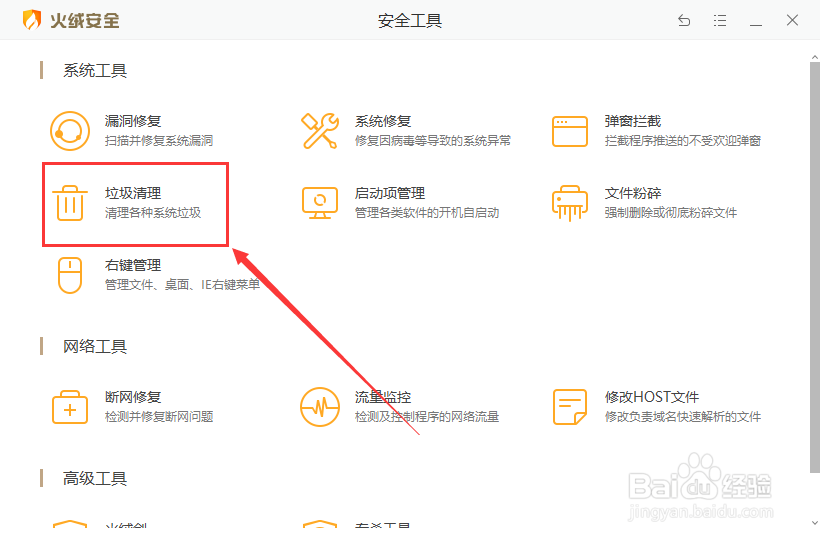Click the 流量监控 pulse icon
This screenshot has height=540, width=820.
(x=320, y=407)
